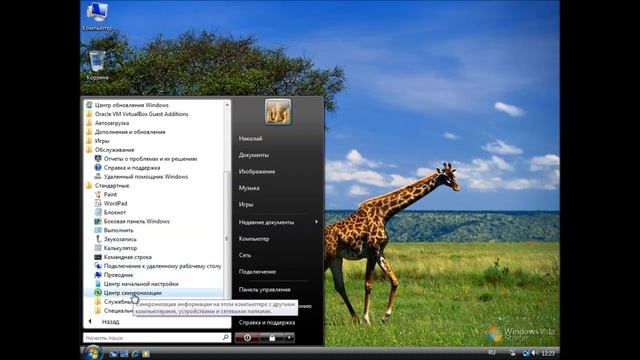Image resolution: width=640 pixels, height=360 pixels.
Task: Open Подключение in the Start menu
Action: click(257, 272)
